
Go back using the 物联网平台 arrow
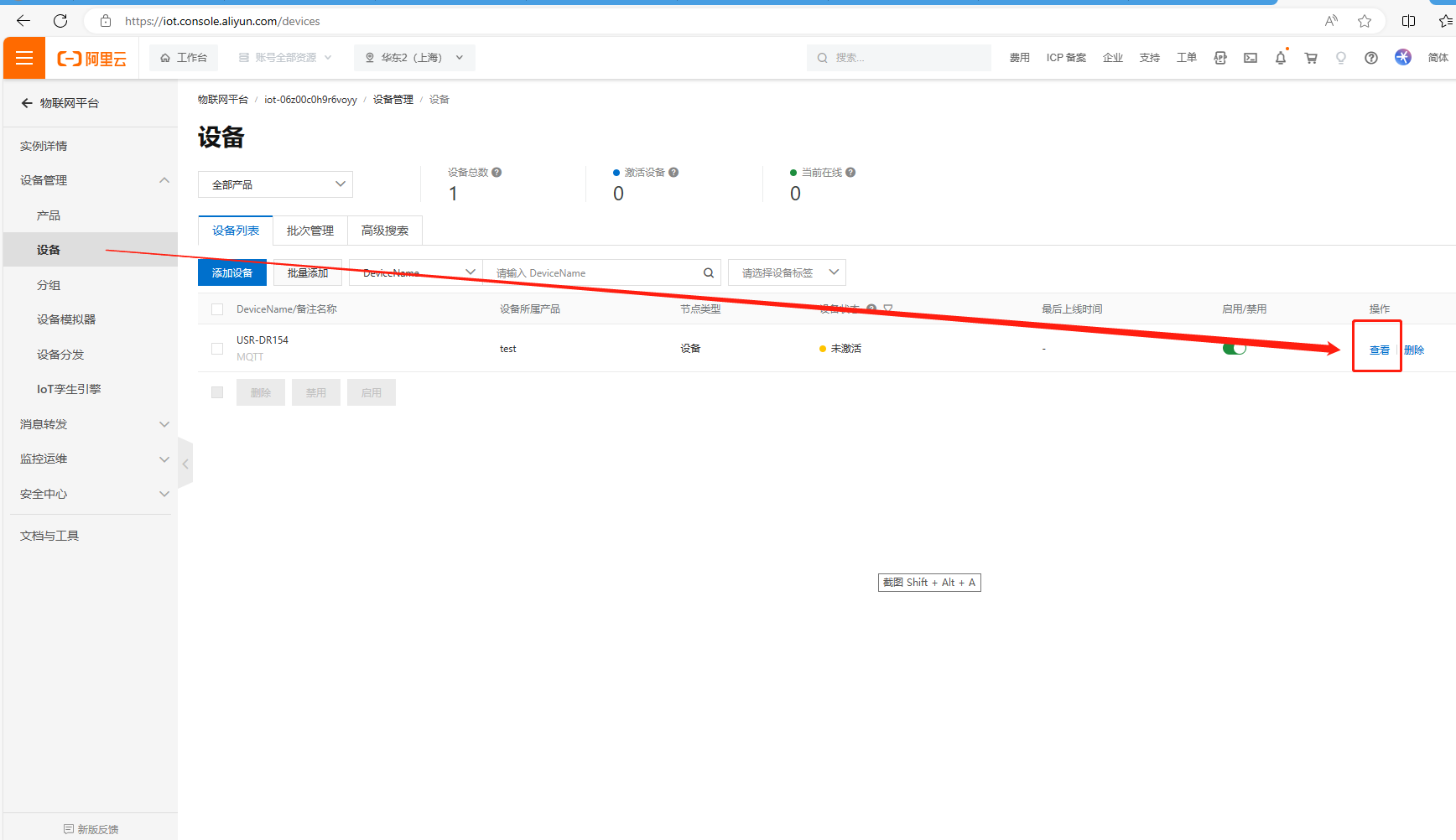pos(27,103)
